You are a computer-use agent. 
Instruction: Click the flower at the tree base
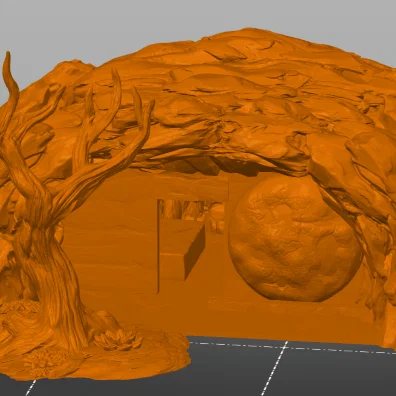click(117, 339)
